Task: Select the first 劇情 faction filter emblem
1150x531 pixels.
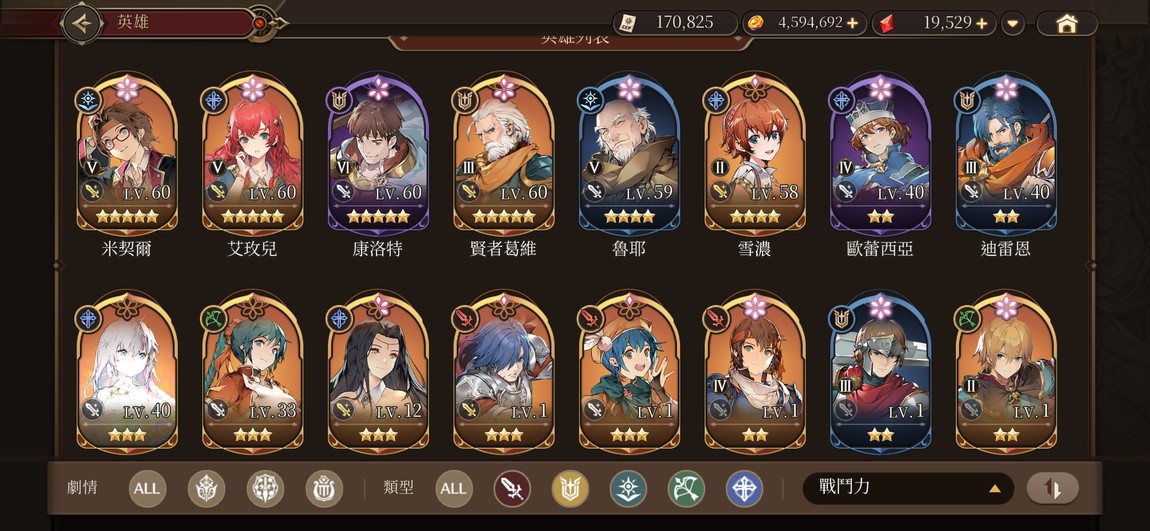Action: tap(206, 489)
